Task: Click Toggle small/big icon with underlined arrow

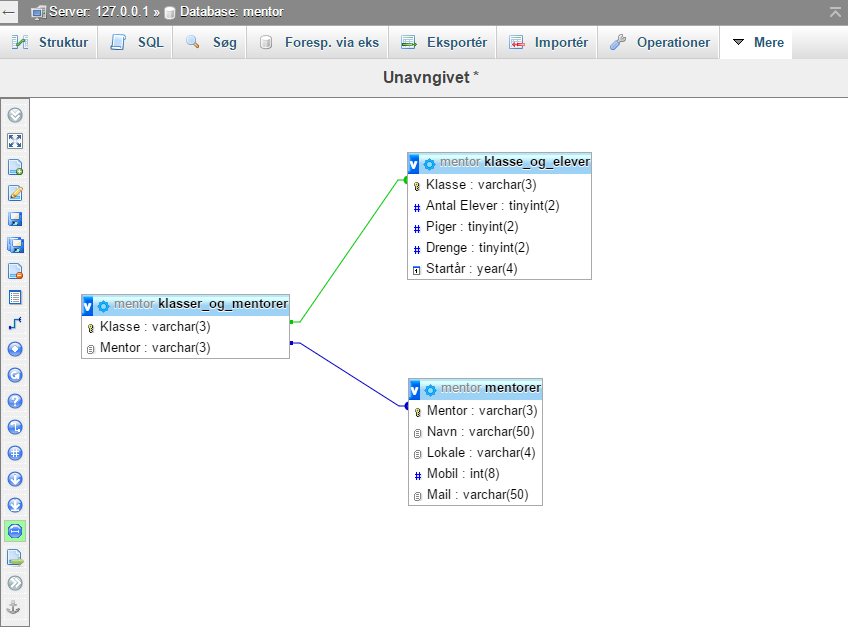Action: (x=15, y=505)
